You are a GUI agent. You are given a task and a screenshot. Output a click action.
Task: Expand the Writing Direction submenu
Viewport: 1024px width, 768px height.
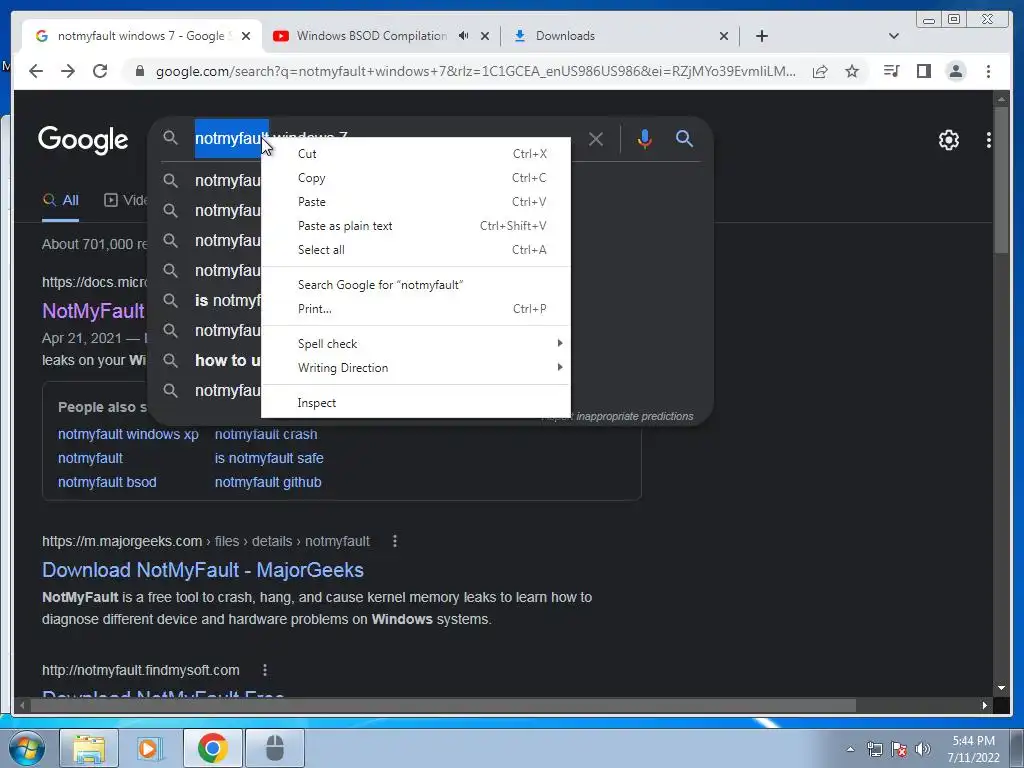coord(416,368)
